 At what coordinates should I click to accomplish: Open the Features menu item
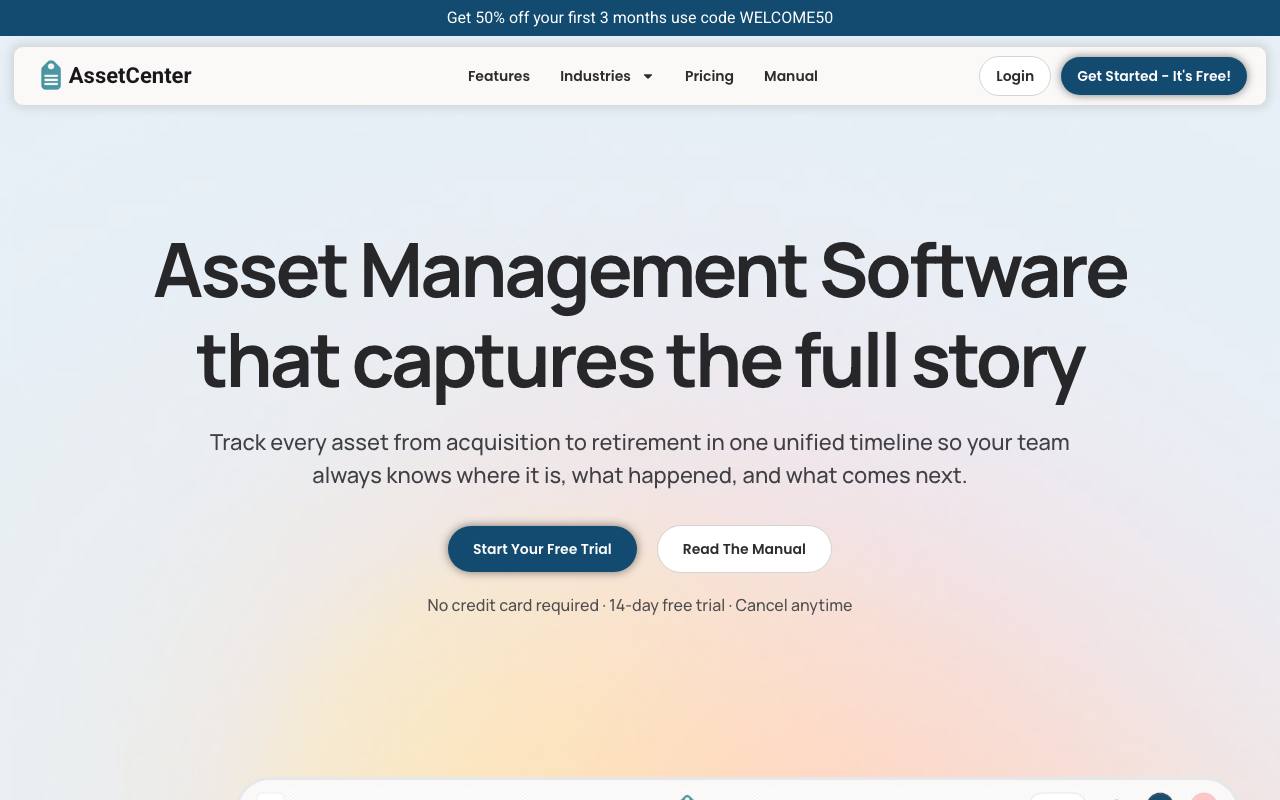pos(499,76)
